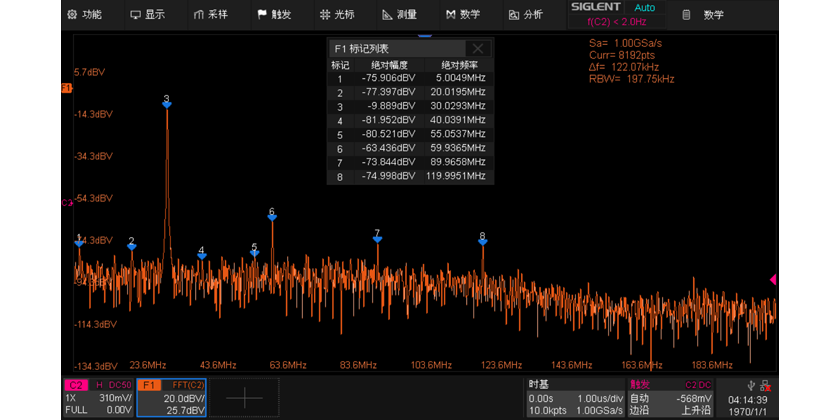Select marker 3 on the tallest FFT peak
The image size is (840, 420).
pyautogui.click(x=166, y=100)
